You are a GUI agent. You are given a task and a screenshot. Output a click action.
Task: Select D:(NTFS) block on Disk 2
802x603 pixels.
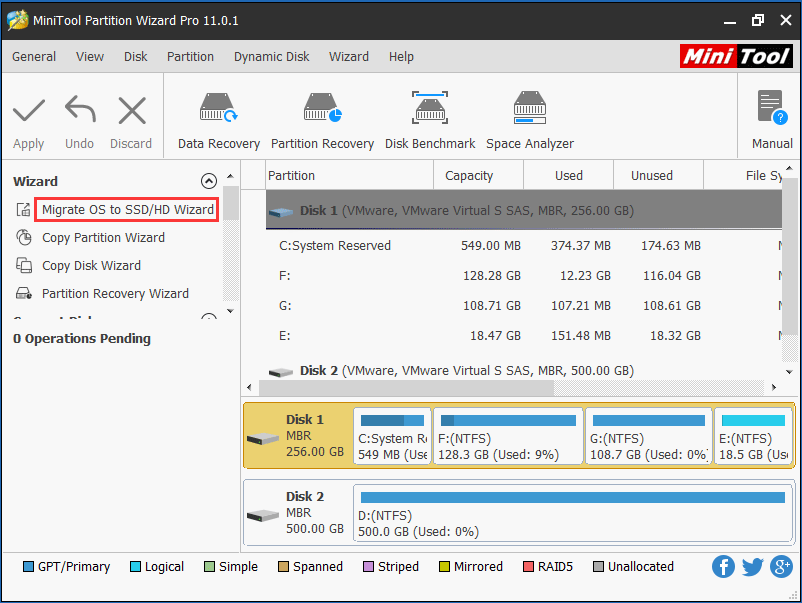(x=573, y=513)
